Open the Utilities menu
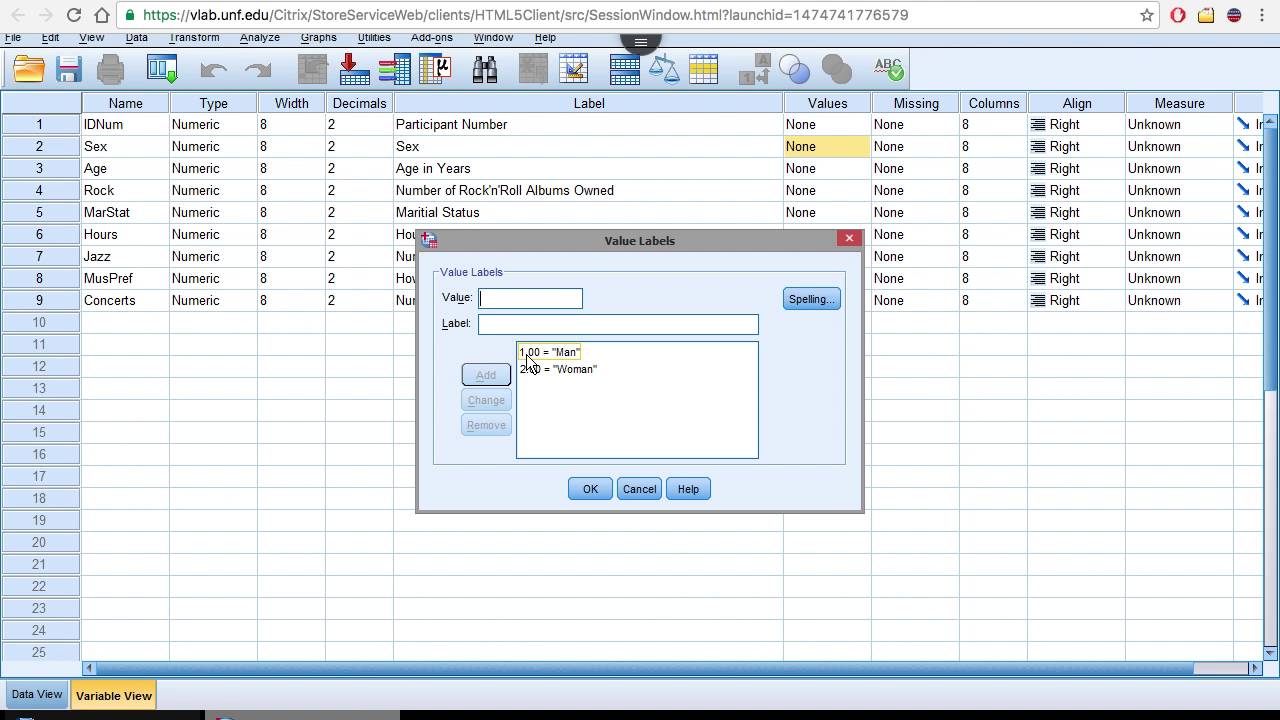 (374, 37)
